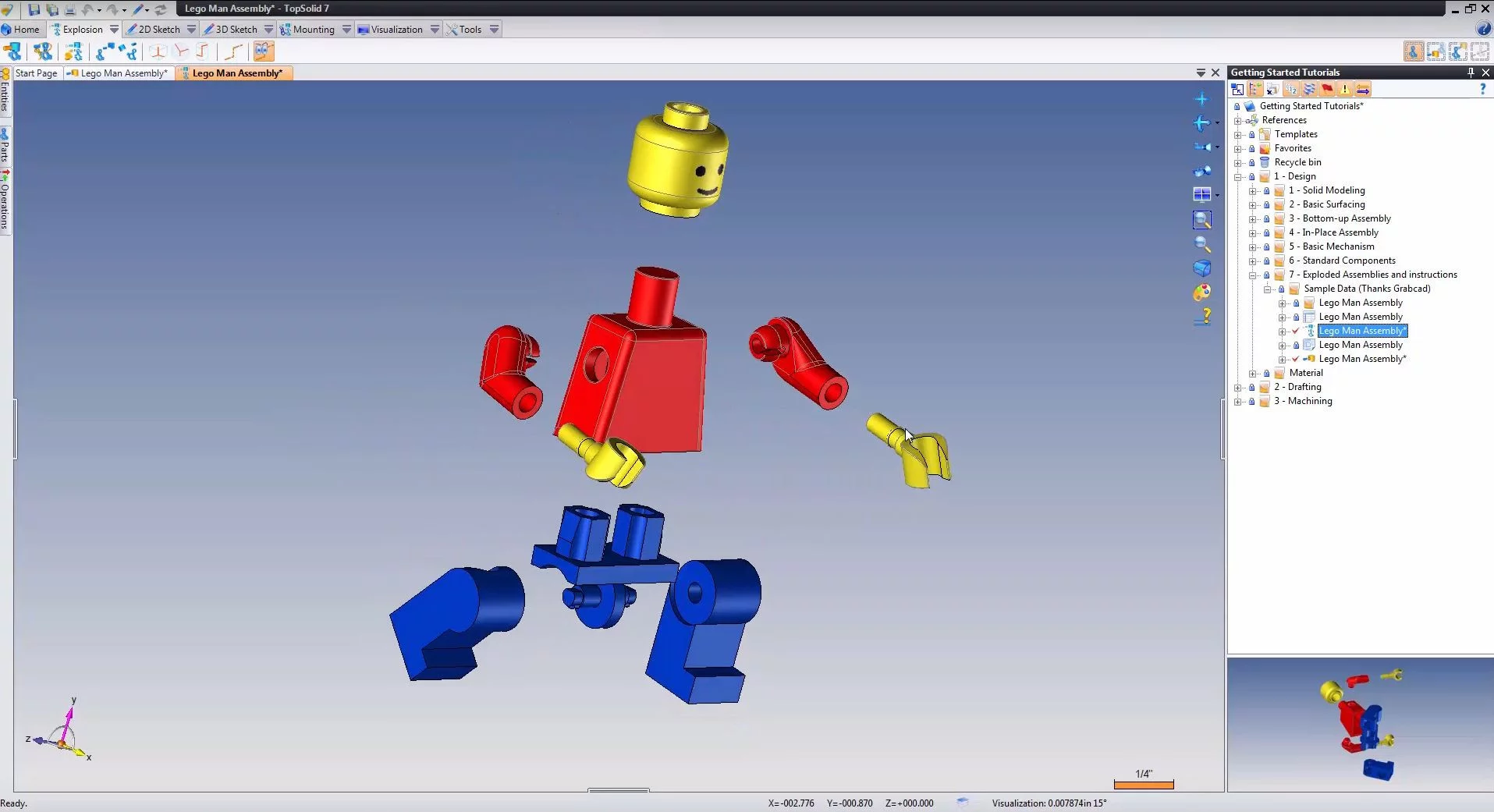1494x812 pixels.
Task: Click the yellow question mark analysis icon
Action: (1204, 317)
